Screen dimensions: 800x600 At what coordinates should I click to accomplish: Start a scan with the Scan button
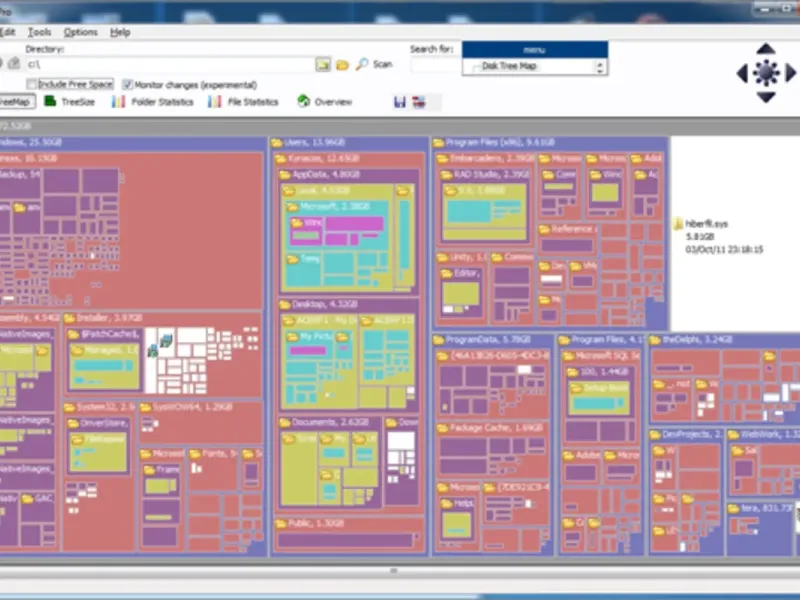(x=383, y=64)
